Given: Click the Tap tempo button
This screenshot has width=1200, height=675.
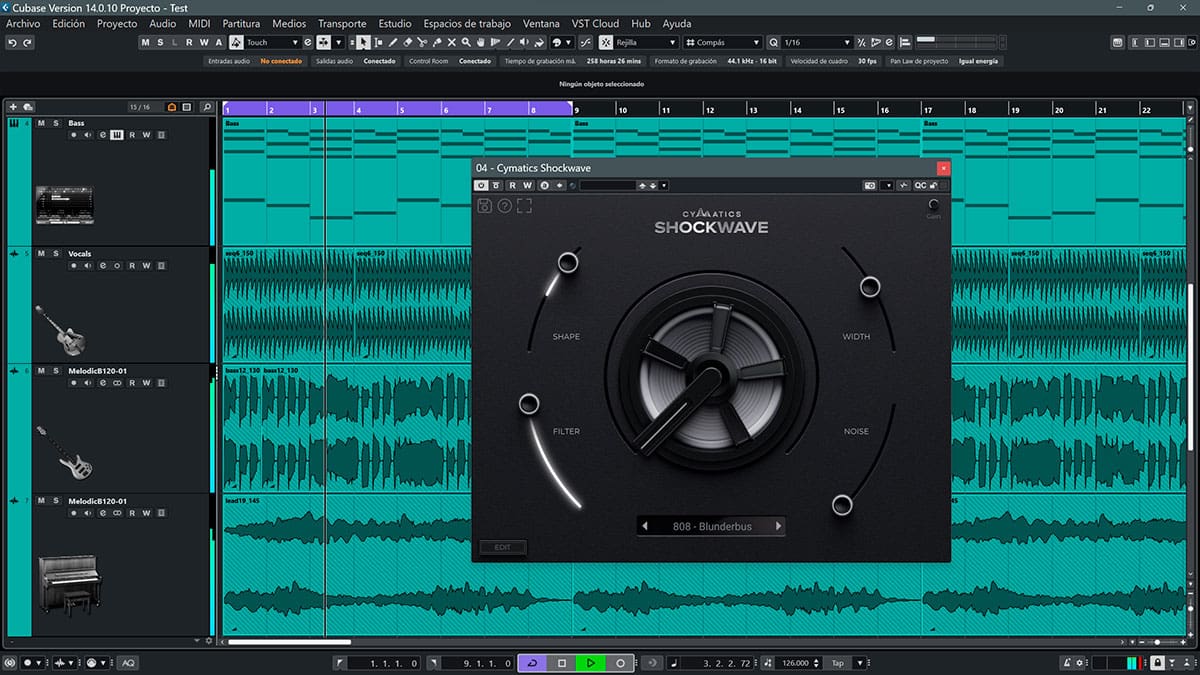Looking at the screenshot, I should [837, 663].
